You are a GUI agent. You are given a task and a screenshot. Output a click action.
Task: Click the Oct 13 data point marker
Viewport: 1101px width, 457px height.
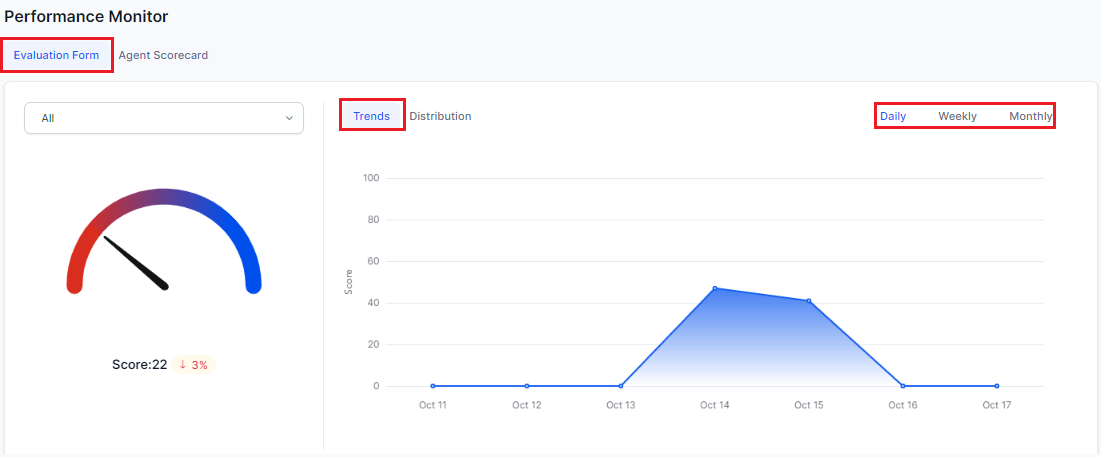621,386
